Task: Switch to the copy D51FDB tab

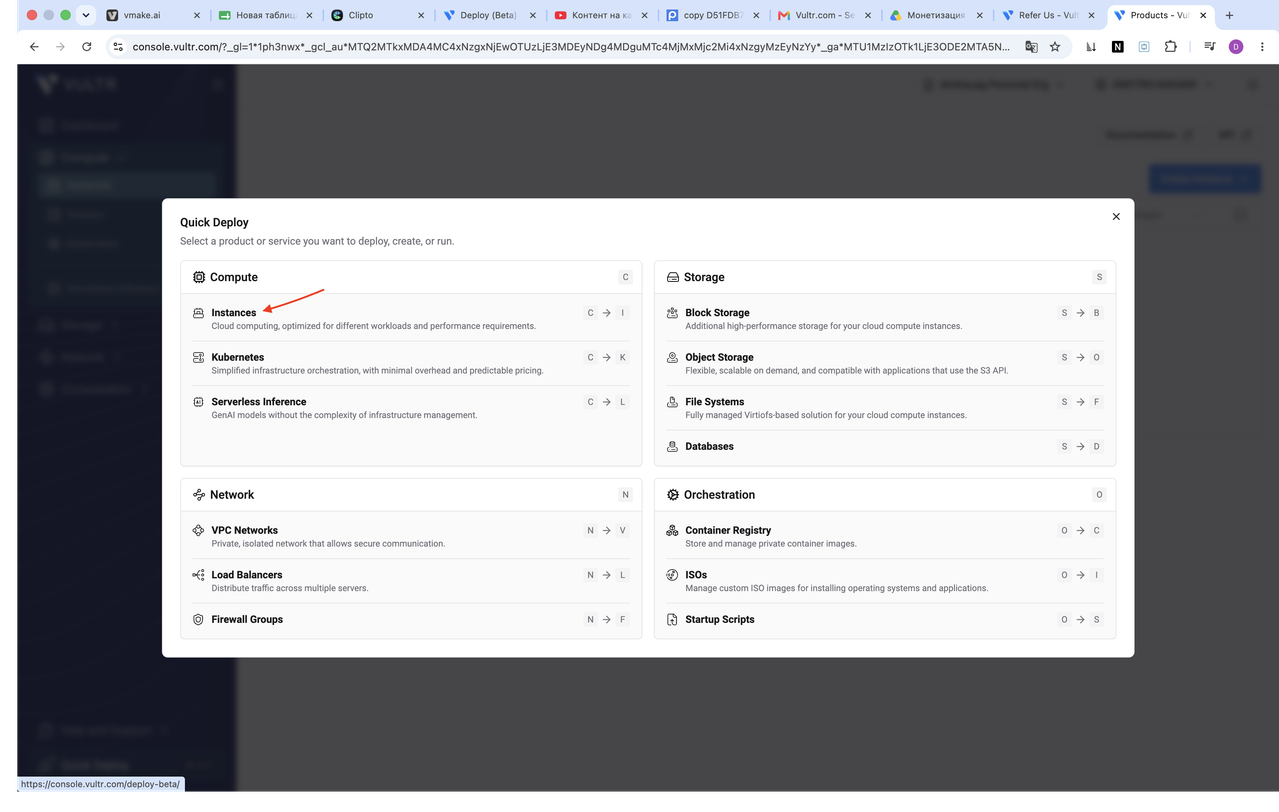Action: [x=713, y=15]
